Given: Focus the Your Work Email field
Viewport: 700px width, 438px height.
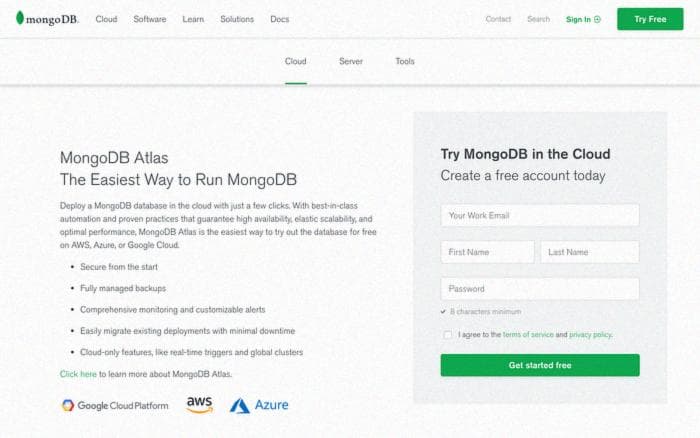Looking at the screenshot, I should coord(540,215).
